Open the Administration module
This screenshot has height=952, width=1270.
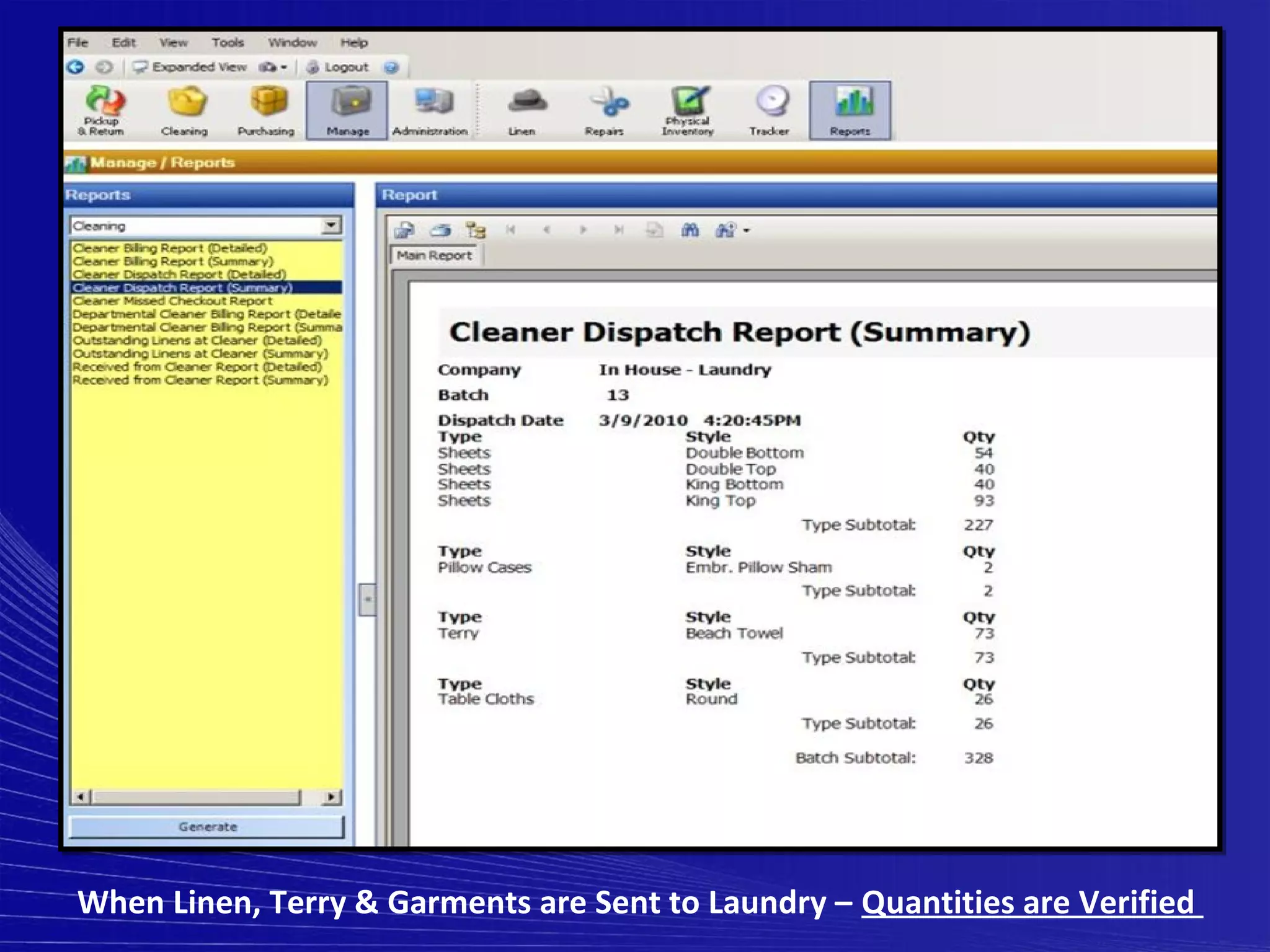click(x=430, y=110)
